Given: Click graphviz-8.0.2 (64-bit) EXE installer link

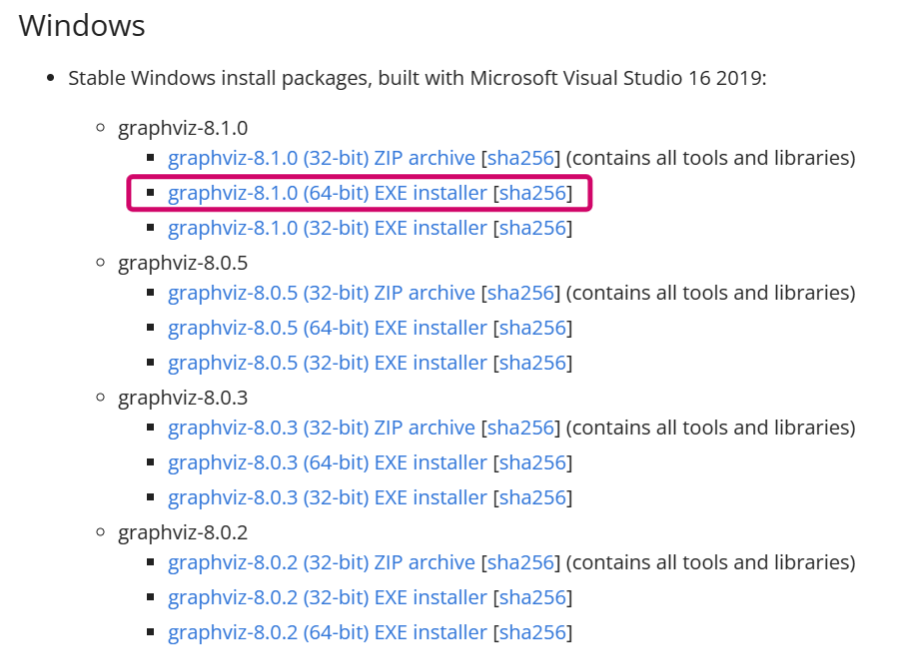Looking at the screenshot, I should click(327, 633).
